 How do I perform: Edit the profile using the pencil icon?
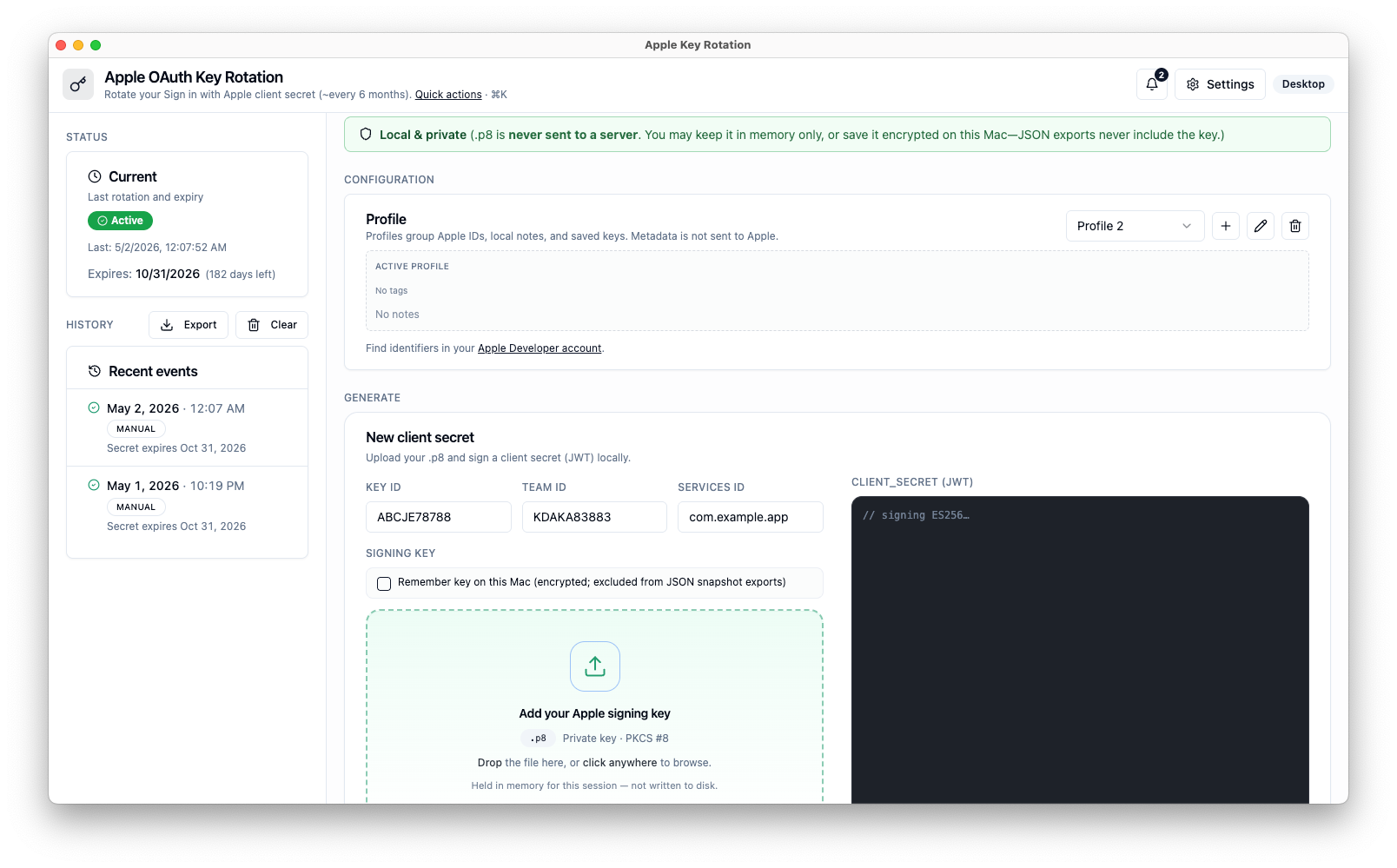pos(1261,226)
